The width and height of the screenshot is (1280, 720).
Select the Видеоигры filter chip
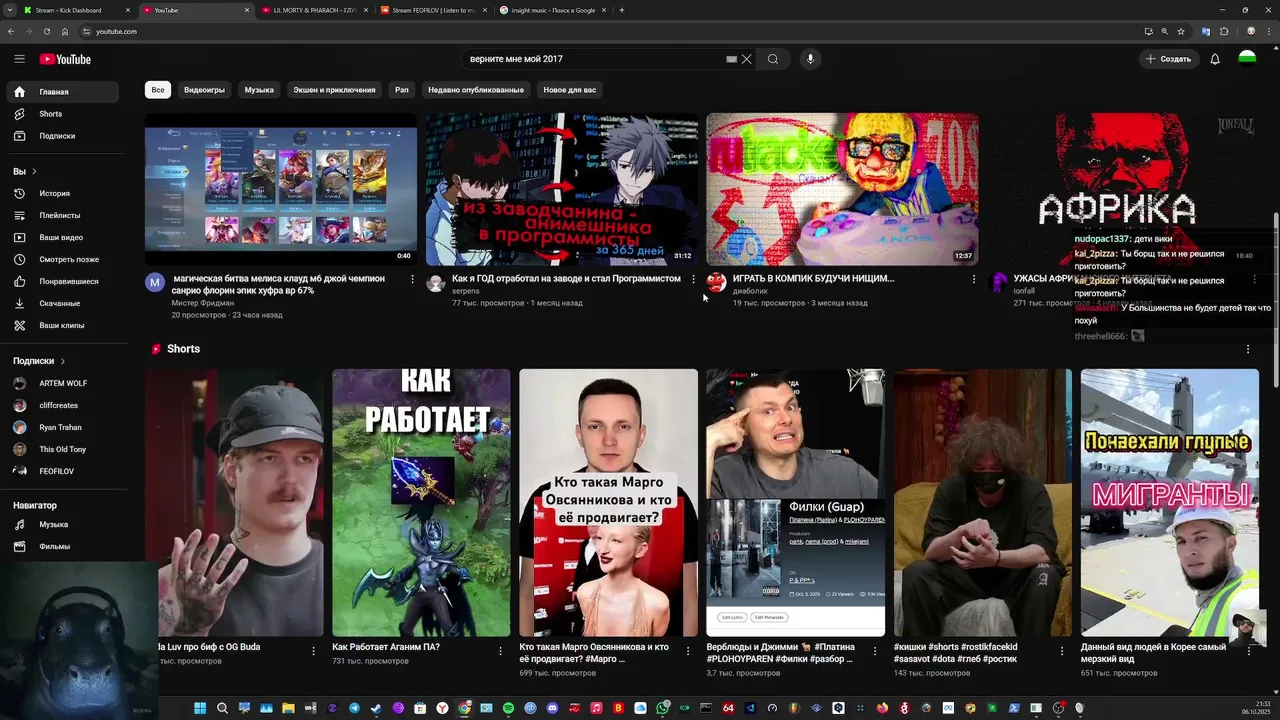tap(204, 90)
